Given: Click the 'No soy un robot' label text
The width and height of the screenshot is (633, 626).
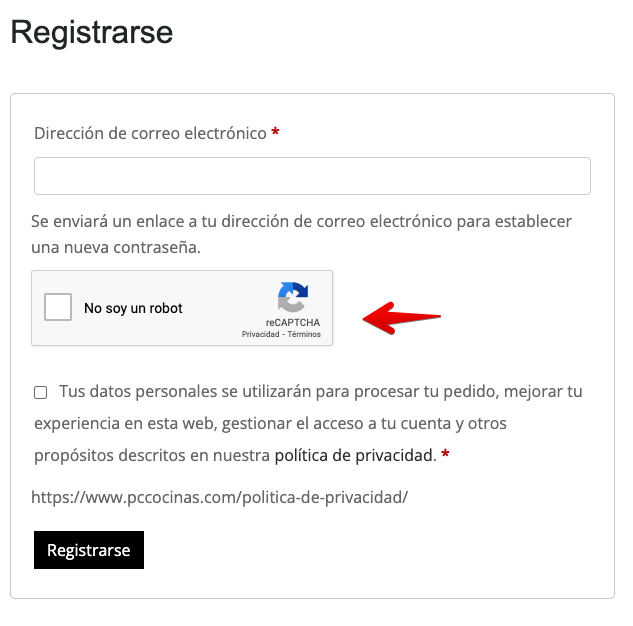Looking at the screenshot, I should [133, 308].
